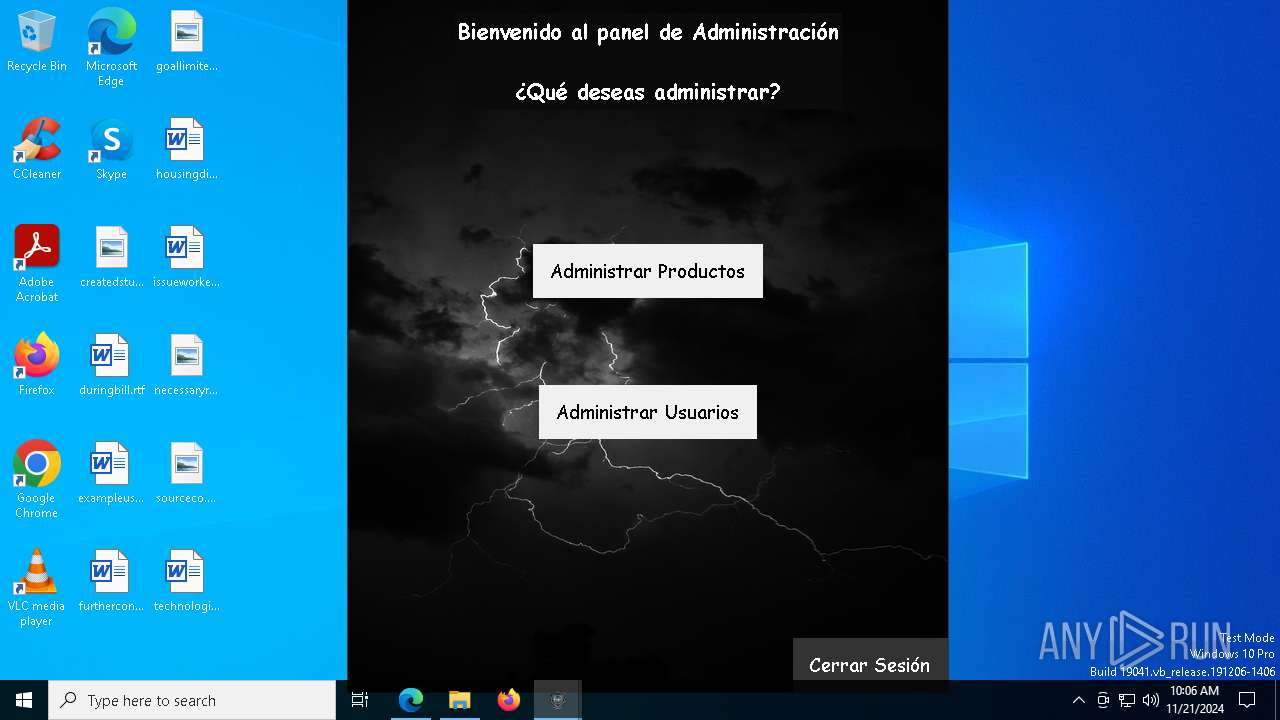The width and height of the screenshot is (1280, 720).
Task: Select issueworke Word document
Action: [186, 257]
